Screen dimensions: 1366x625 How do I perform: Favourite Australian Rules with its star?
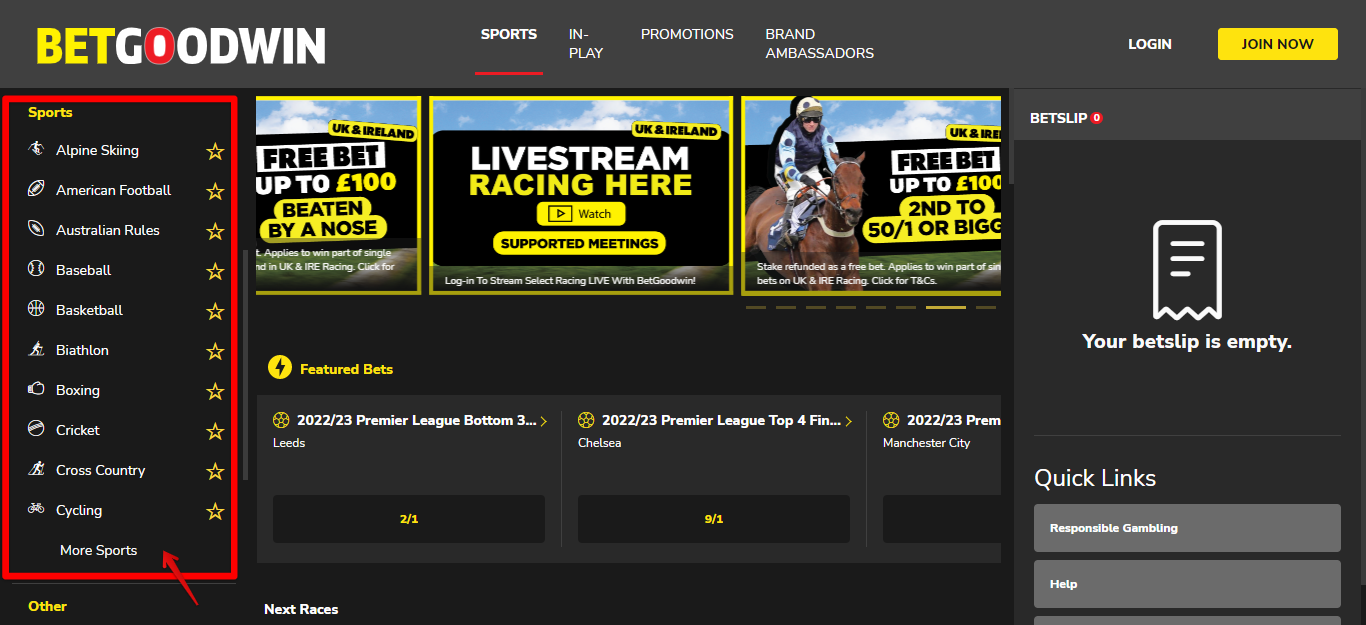(215, 231)
